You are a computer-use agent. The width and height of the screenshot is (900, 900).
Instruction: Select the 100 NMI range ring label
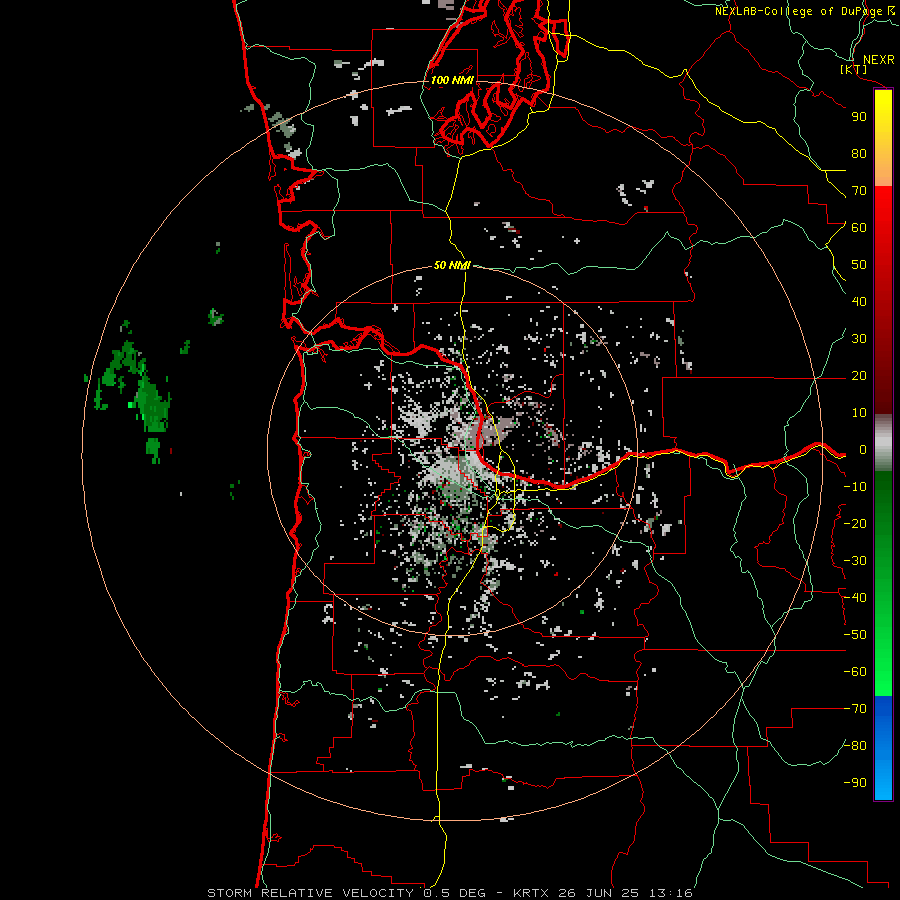pyautogui.click(x=452, y=80)
